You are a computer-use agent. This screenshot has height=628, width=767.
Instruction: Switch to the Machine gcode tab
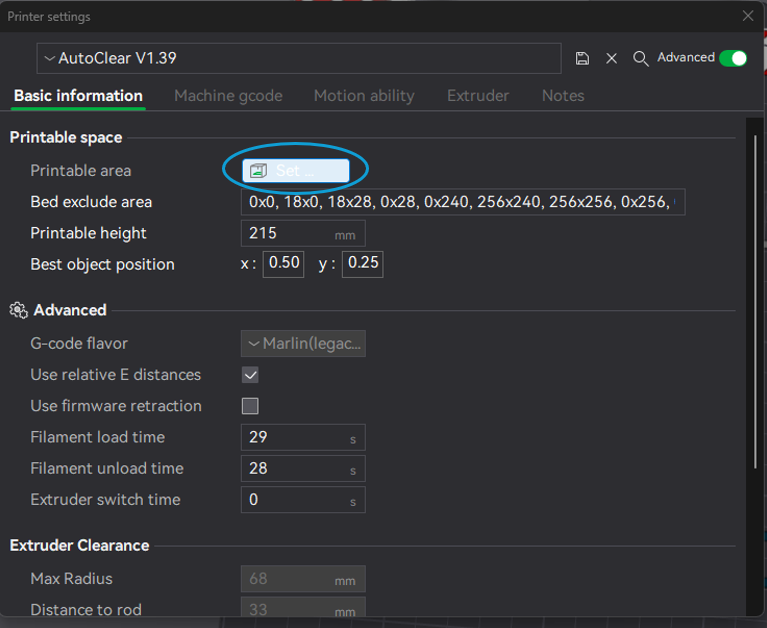228,96
